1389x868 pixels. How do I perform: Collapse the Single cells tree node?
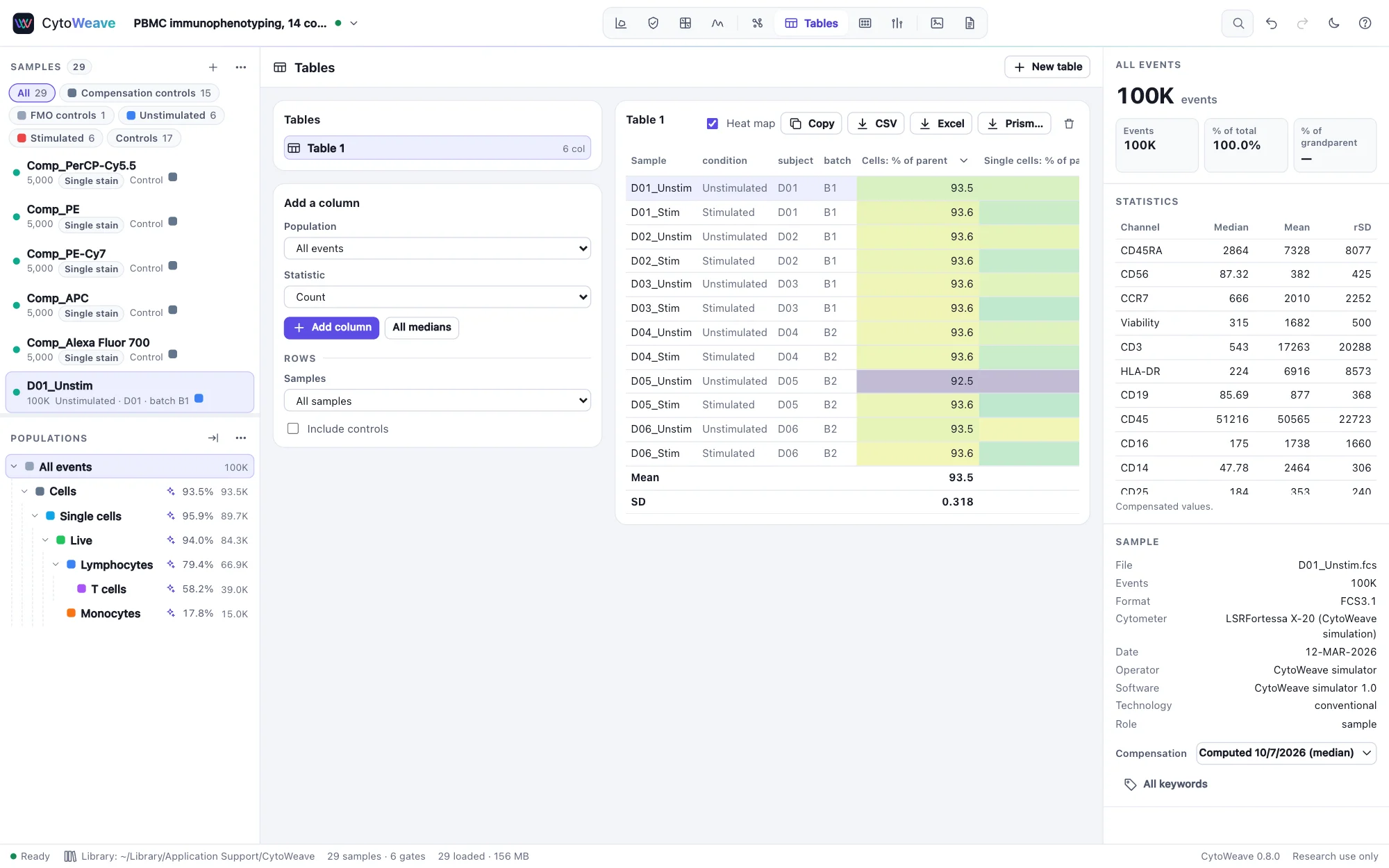coord(35,516)
